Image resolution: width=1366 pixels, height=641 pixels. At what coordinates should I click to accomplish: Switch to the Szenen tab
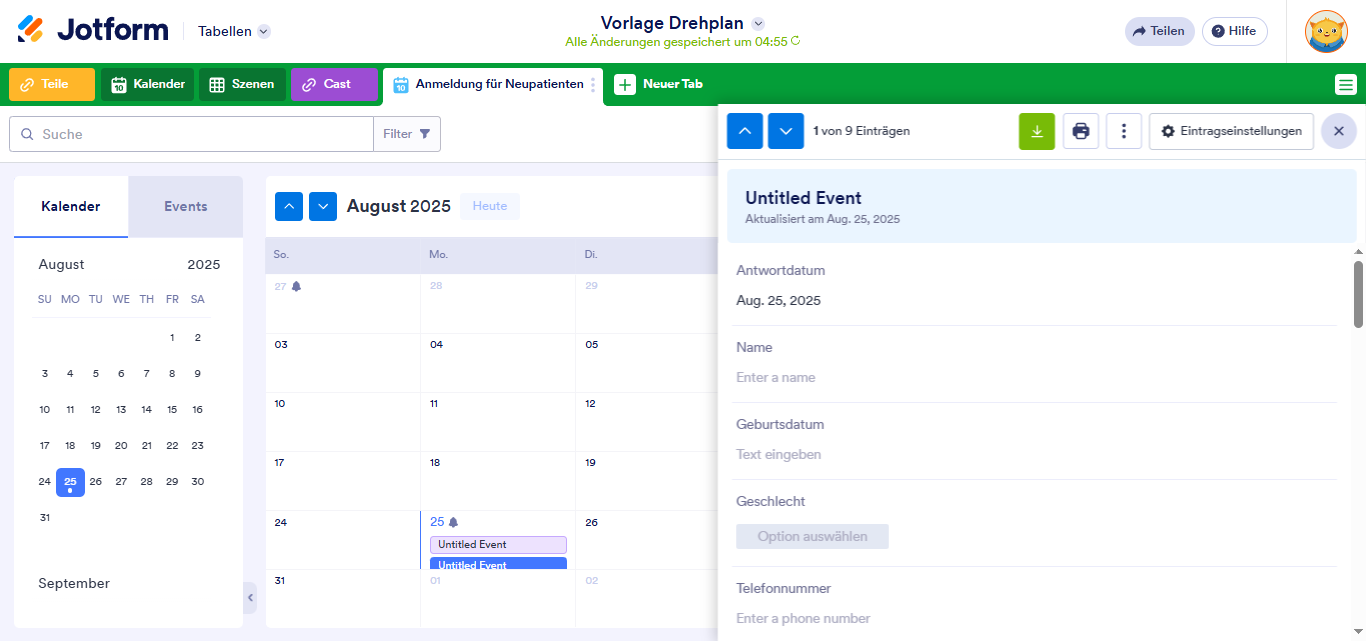coord(242,84)
